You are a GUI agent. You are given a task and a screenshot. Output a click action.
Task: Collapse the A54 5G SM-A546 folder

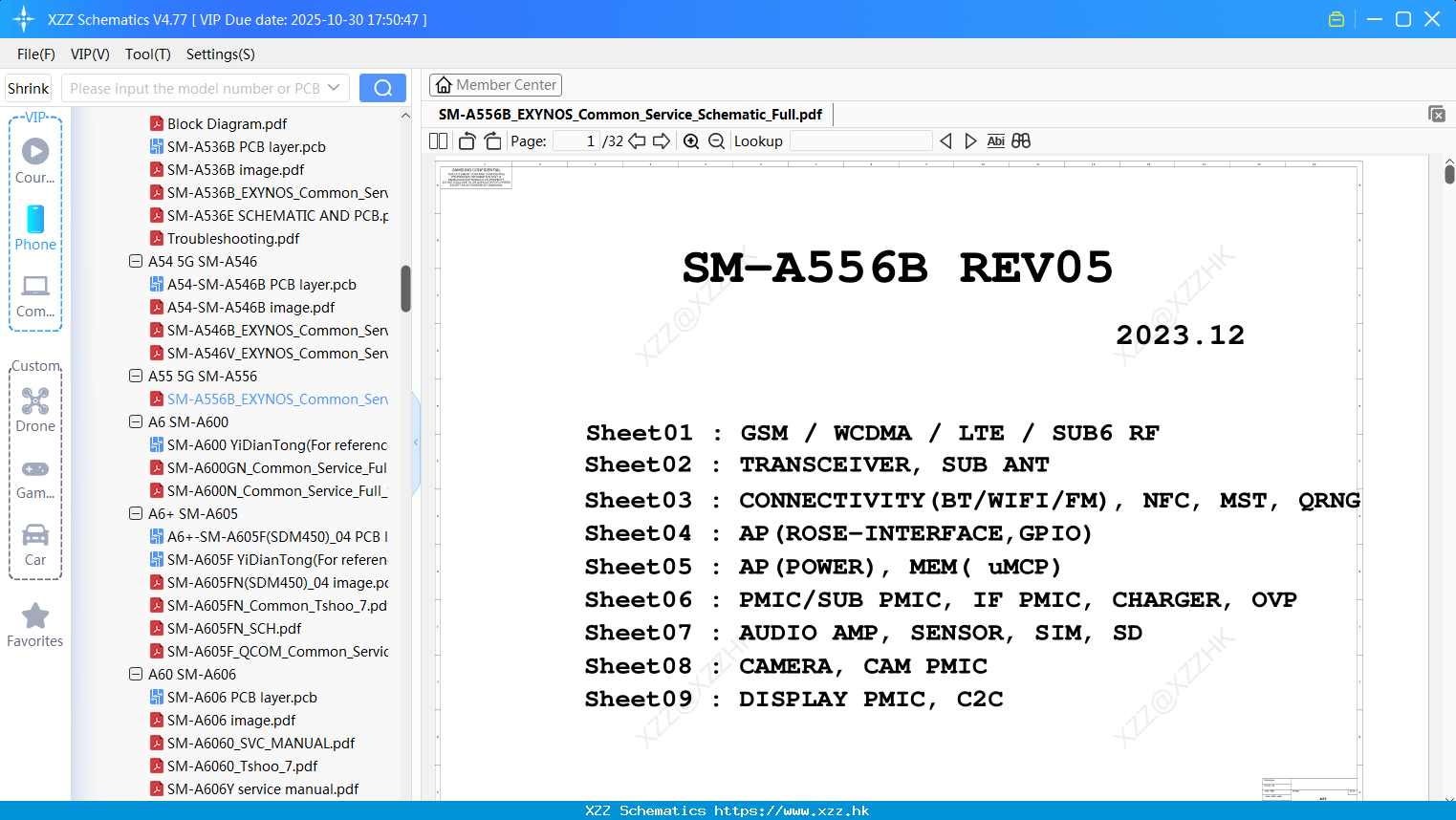pyautogui.click(x=136, y=261)
